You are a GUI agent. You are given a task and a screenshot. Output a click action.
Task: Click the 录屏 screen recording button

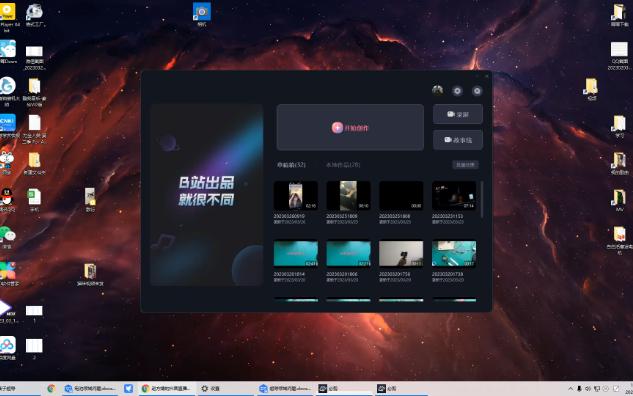pyautogui.click(x=458, y=114)
